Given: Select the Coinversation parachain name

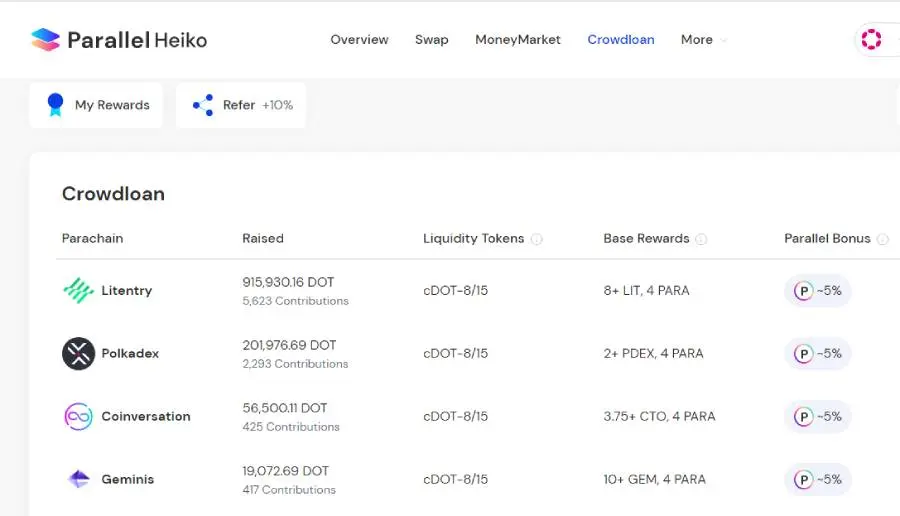Looking at the screenshot, I should point(146,416).
